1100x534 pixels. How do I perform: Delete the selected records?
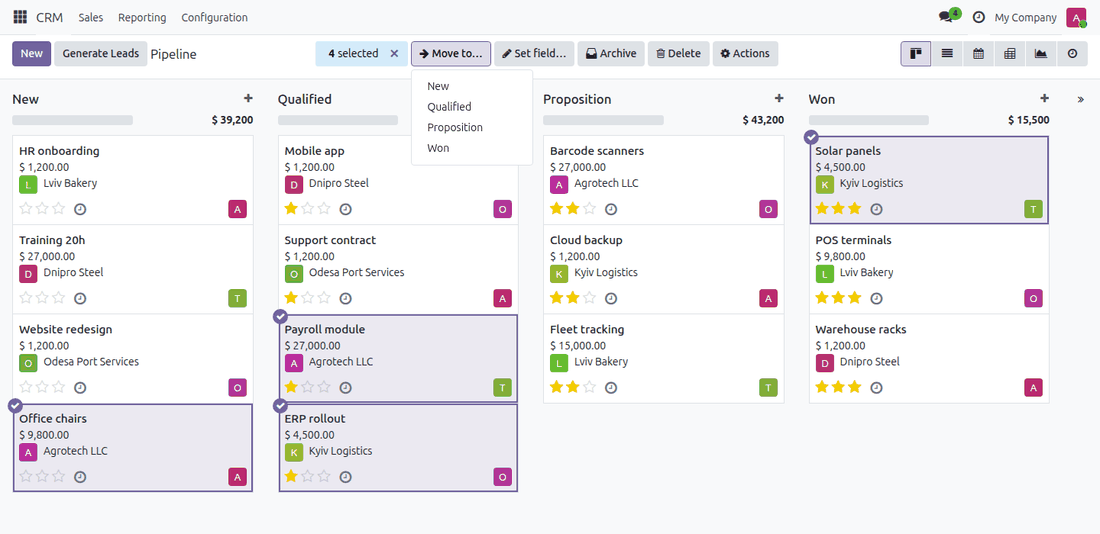pos(678,53)
